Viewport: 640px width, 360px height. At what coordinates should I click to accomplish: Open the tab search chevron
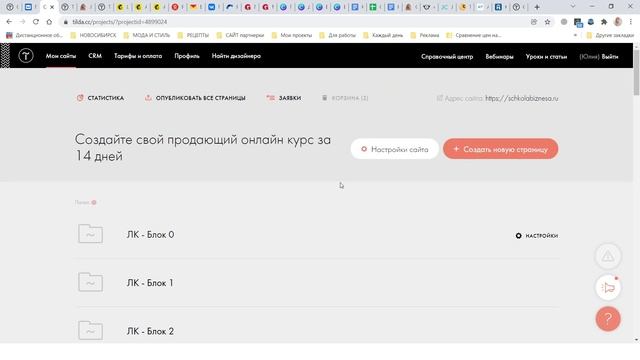(x=573, y=7)
